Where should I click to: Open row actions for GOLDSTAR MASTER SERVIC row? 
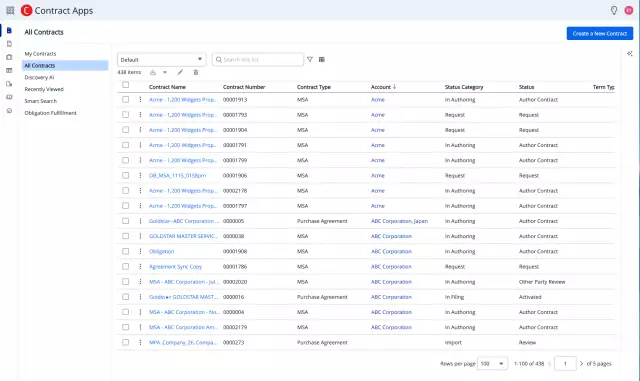(140, 236)
